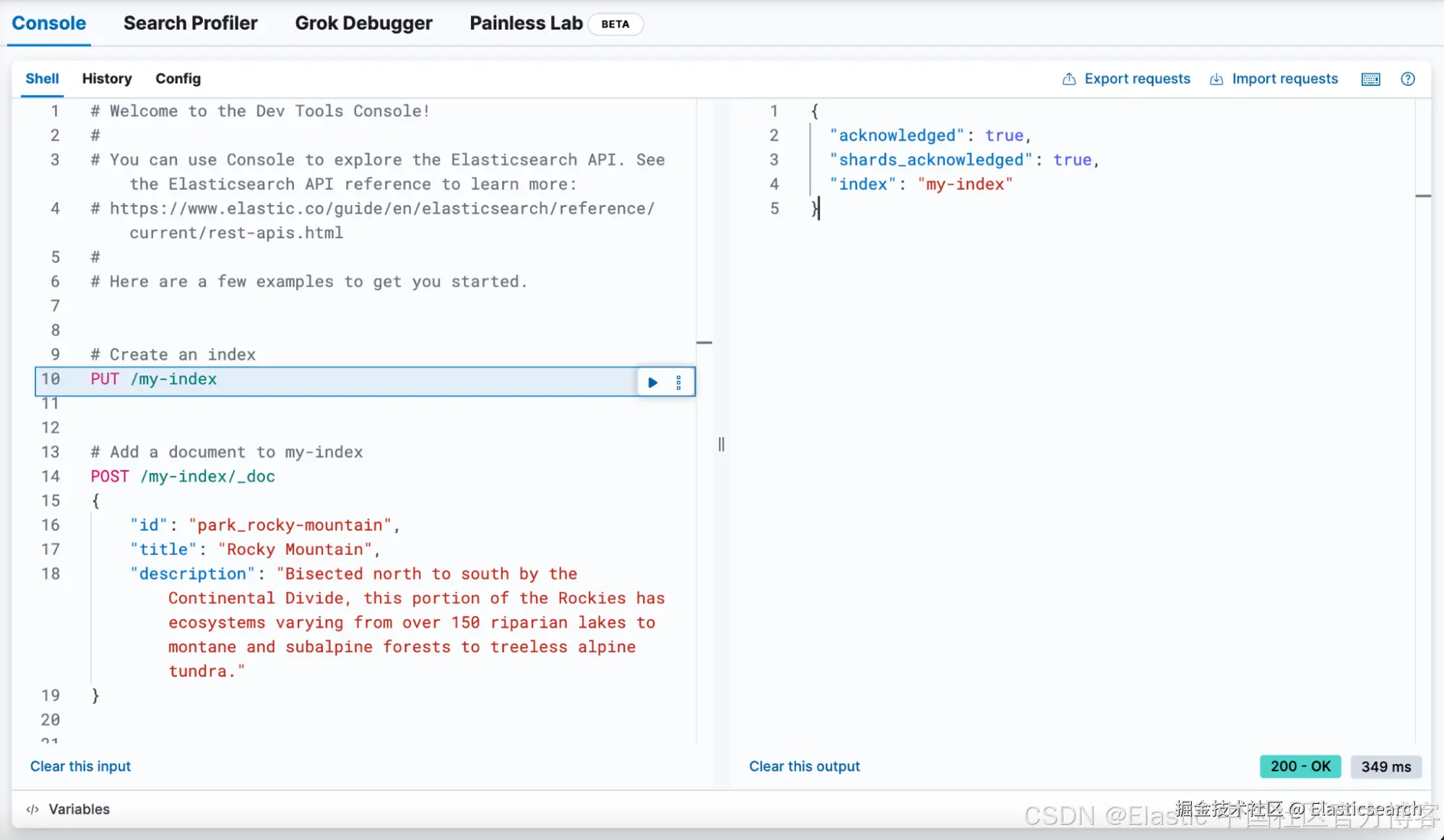Click the POST /my-index/_doc request line

[x=183, y=477]
